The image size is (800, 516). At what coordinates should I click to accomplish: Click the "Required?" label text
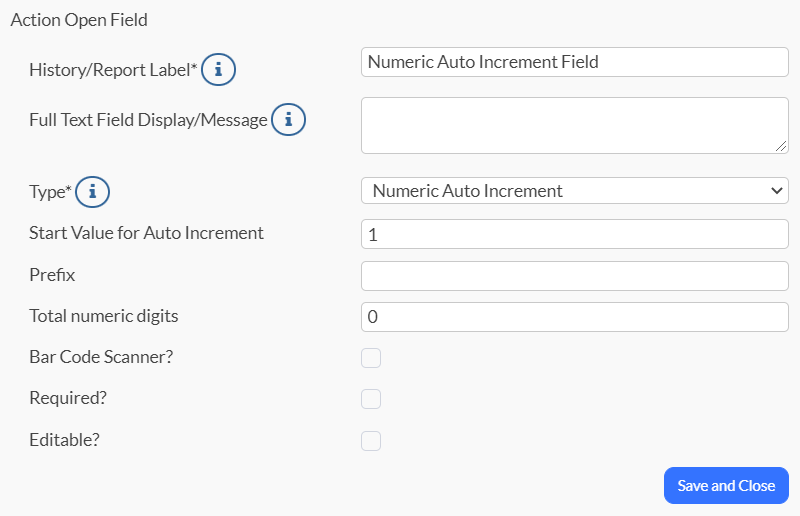point(68,398)
